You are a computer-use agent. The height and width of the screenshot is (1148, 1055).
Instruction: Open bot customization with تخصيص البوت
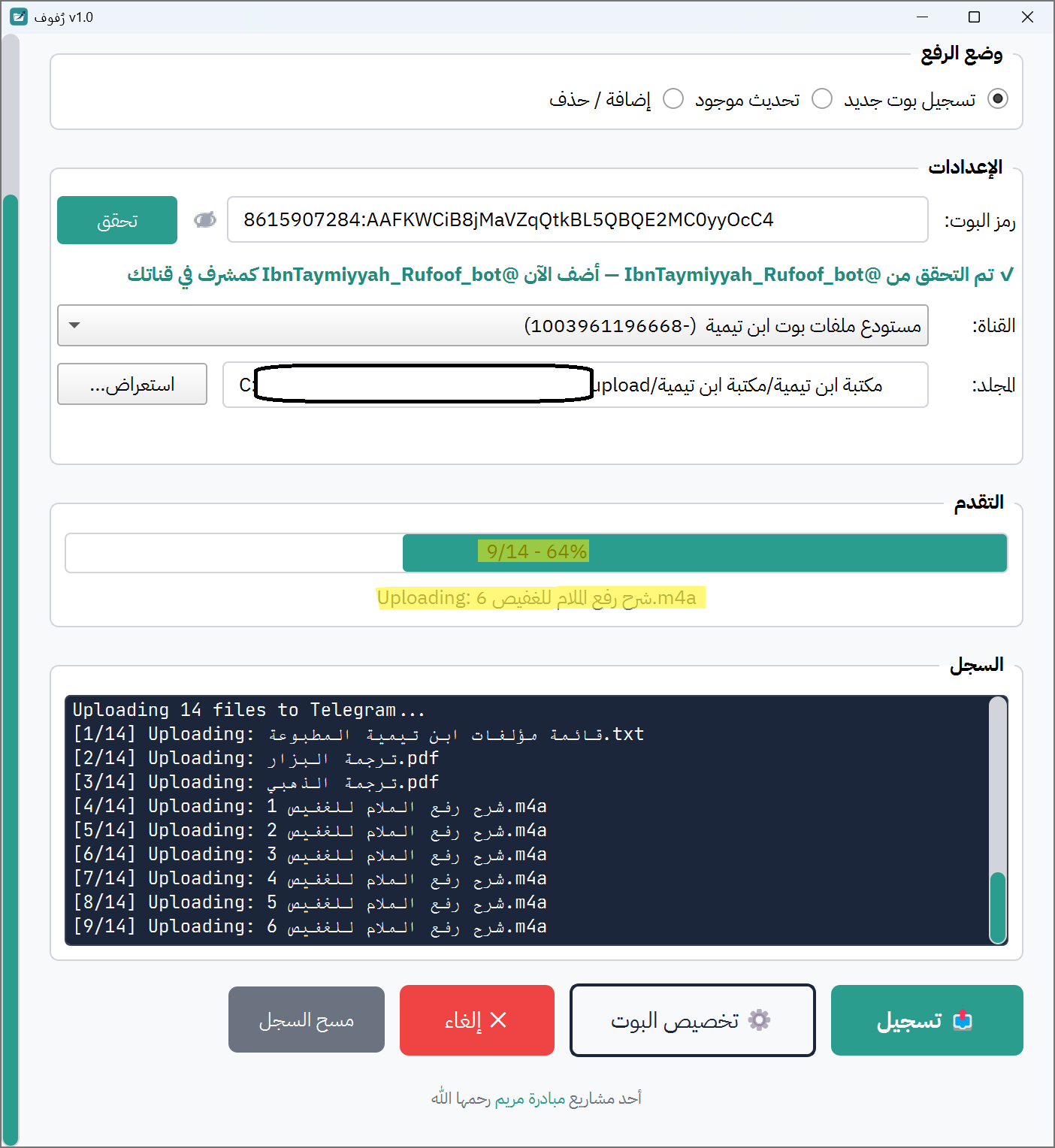[691, 1020]
